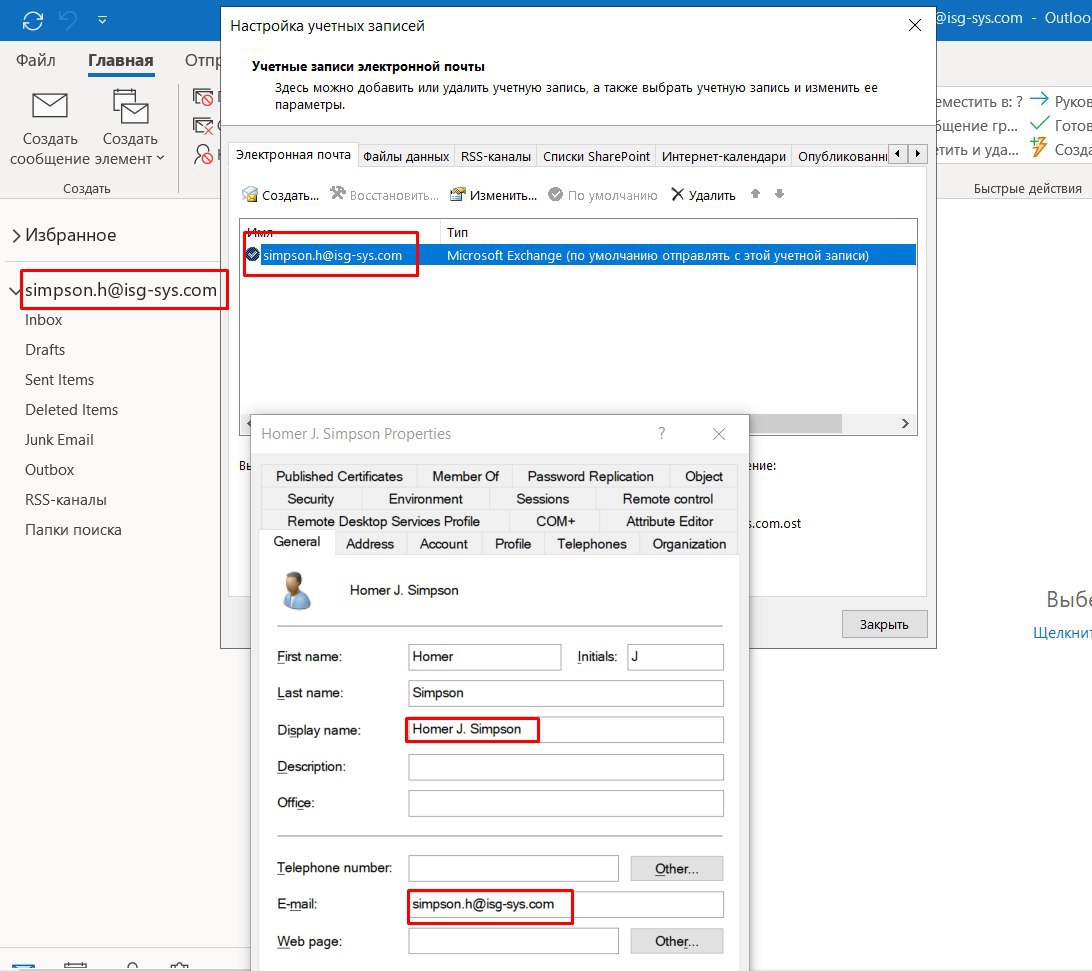
Task: Click the Undo icon in quick access toolbar
Action: coord(68,20)
